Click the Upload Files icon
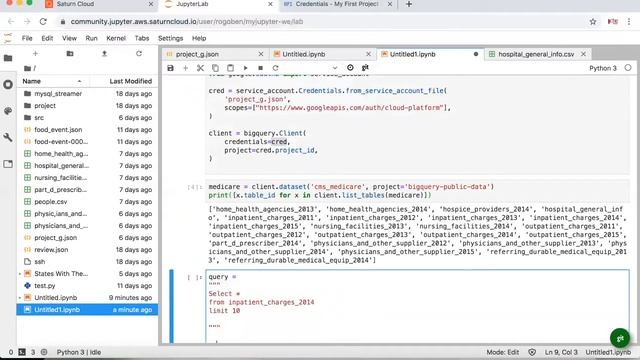The width and height of the screenshot is (640, 360). 104,53
